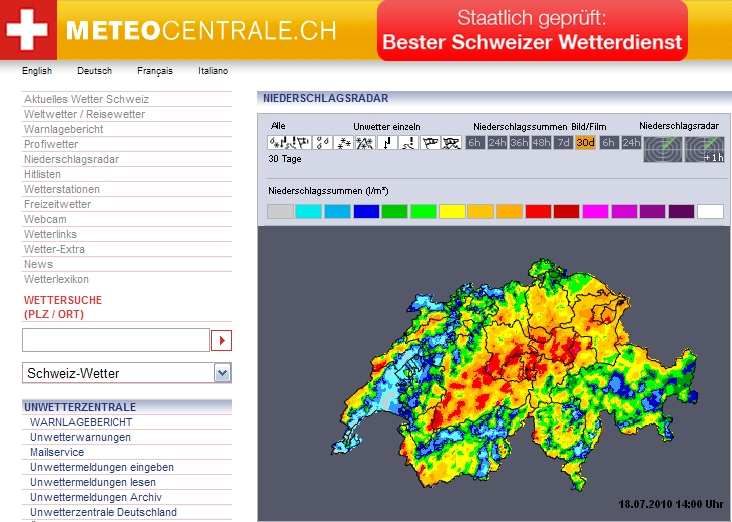The width and height of the screenshot is (732, 522).
Task: Click the dark blue legend color swatch
Action: (x=366, y=212)
